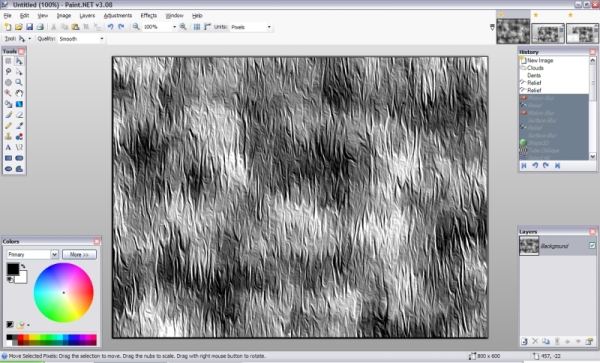
Task: Select the Magic Wand tool
Action: tap(8, 93)
